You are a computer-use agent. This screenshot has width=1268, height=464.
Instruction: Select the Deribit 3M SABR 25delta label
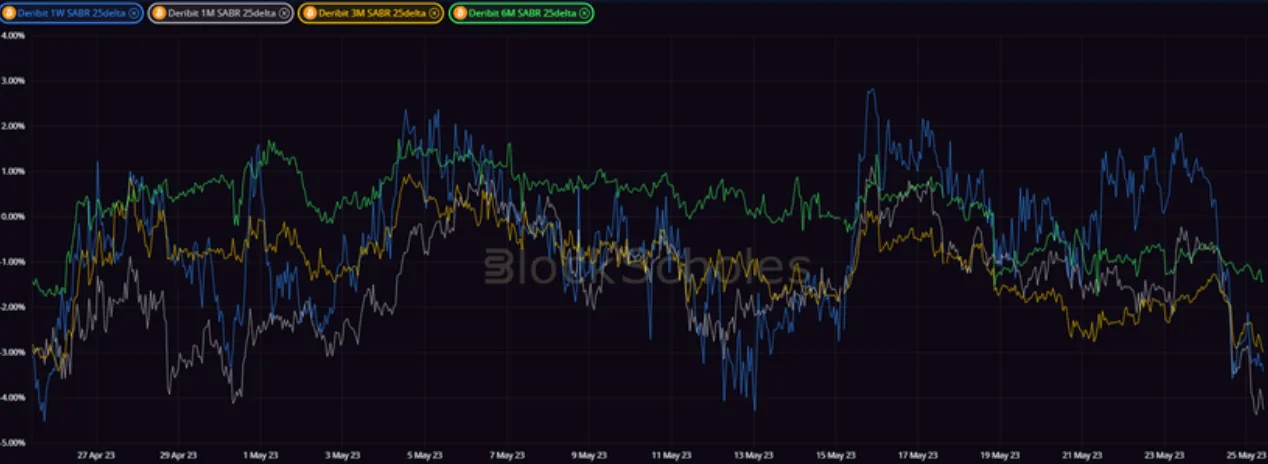(x=371, y=13)
